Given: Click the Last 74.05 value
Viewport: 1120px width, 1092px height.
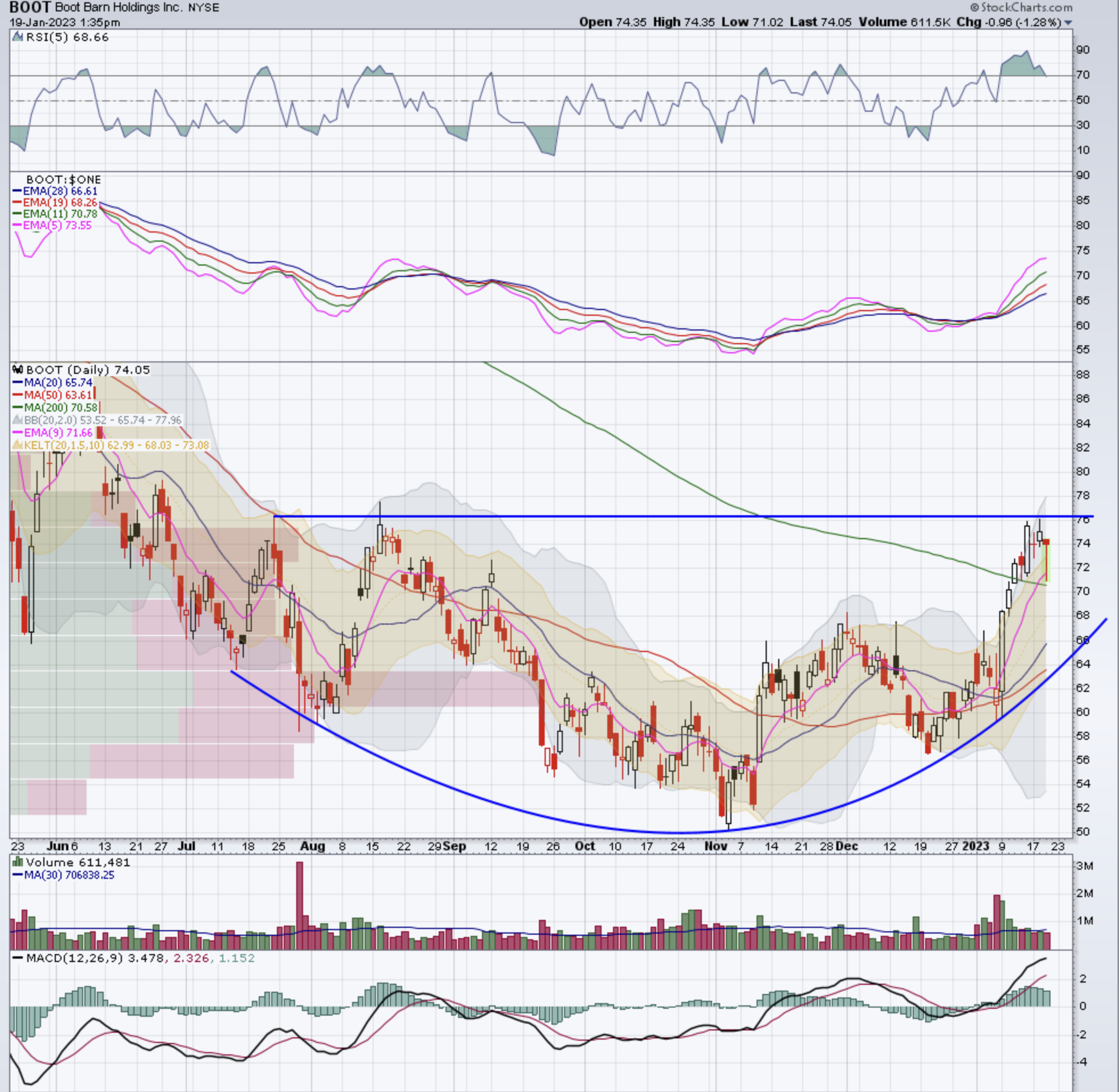Looking at the screenshot, I should click(821, 22).
